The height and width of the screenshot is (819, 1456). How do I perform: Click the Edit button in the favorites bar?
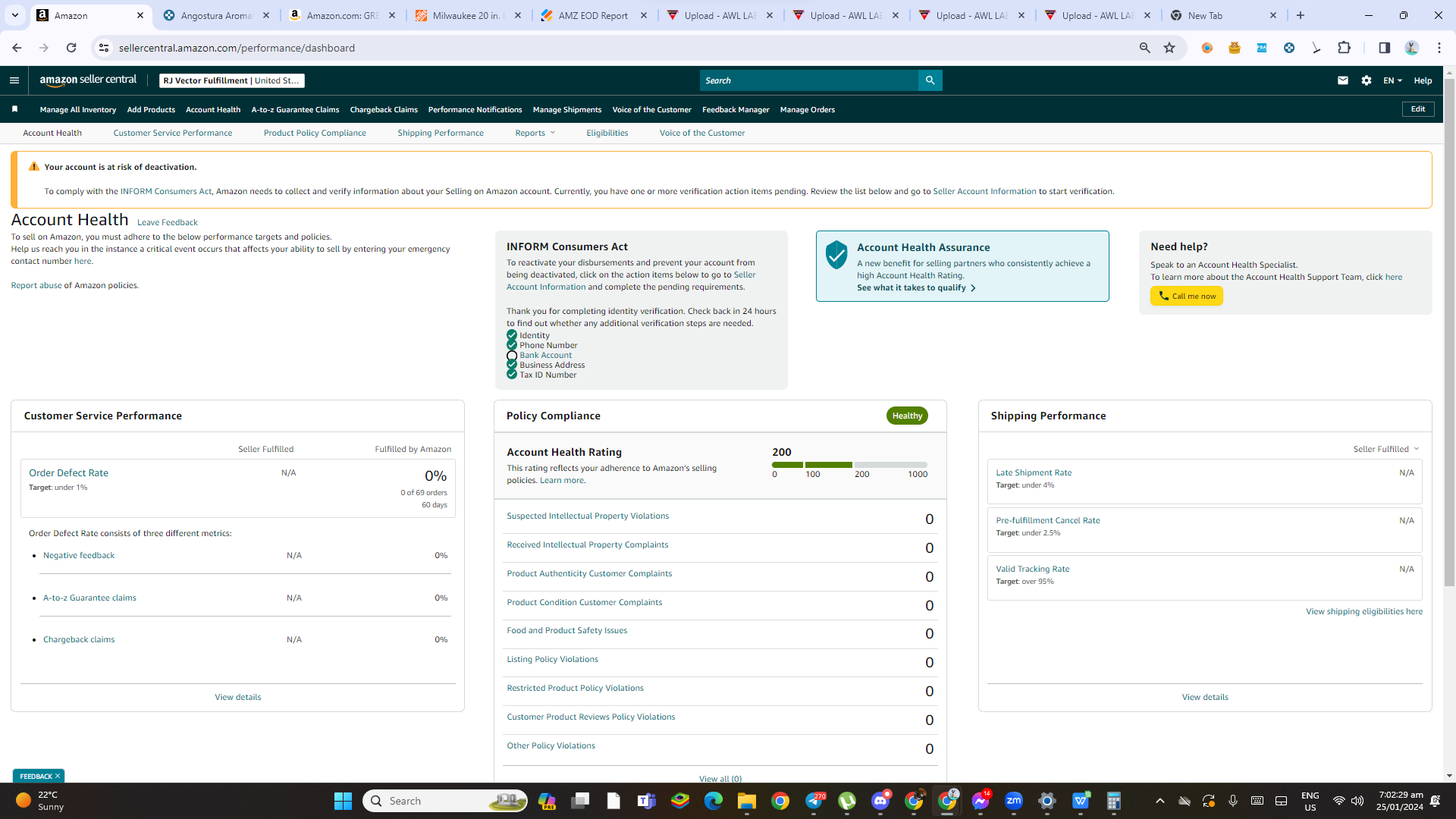coord(1418,109)
